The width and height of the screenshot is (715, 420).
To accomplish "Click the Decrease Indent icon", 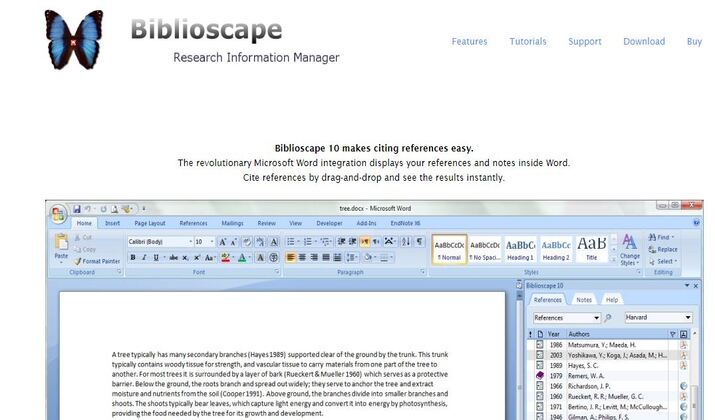I will [x=342, y=242].
